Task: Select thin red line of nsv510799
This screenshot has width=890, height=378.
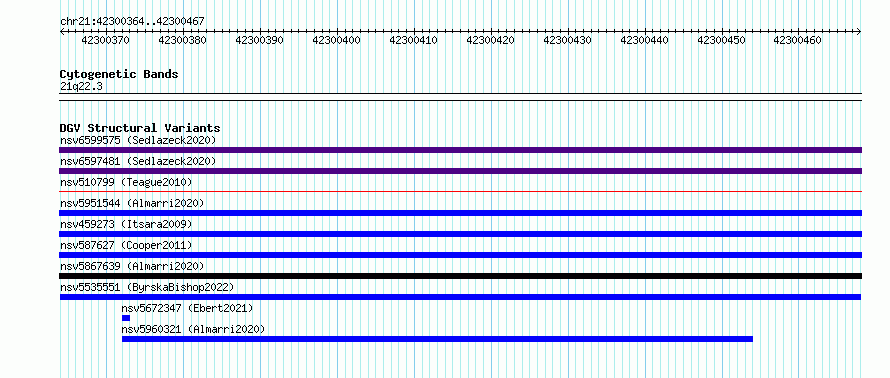Action: tap(460, 192)
